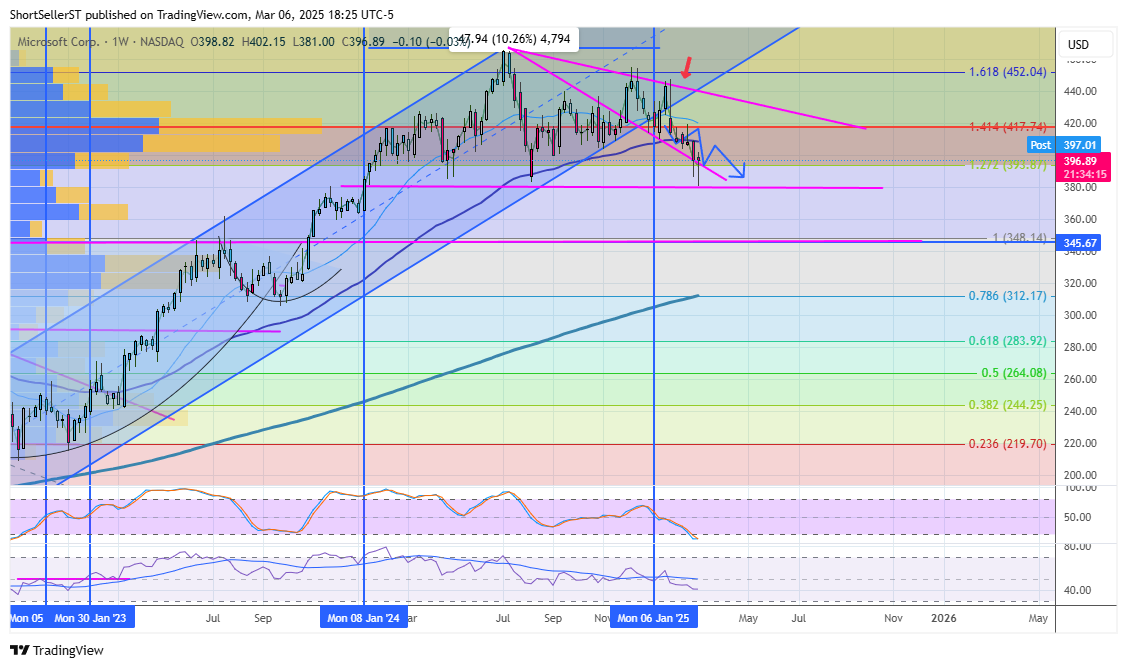The width and height of the screenshot is (1127, 668).
Task: Click the TradingView logo at bottom left
Action: [x=48, y=650]
